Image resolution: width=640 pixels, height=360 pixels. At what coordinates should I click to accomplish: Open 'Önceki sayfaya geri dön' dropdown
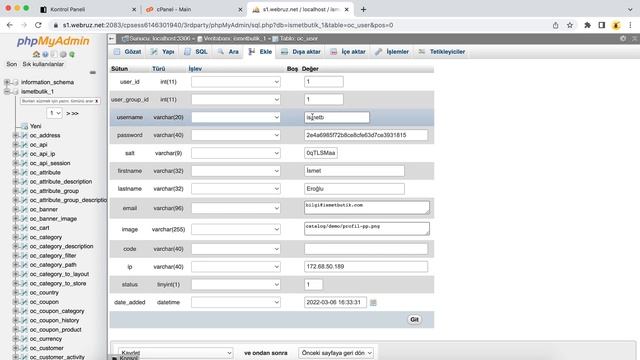(x=336, y=353)
